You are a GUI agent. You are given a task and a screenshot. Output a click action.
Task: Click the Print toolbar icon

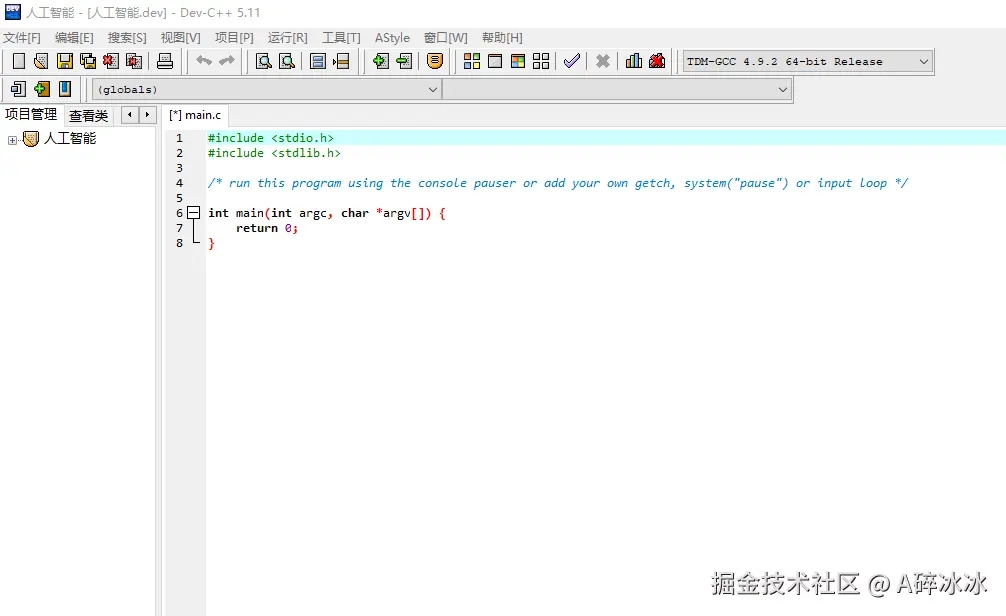pos(165,61)
